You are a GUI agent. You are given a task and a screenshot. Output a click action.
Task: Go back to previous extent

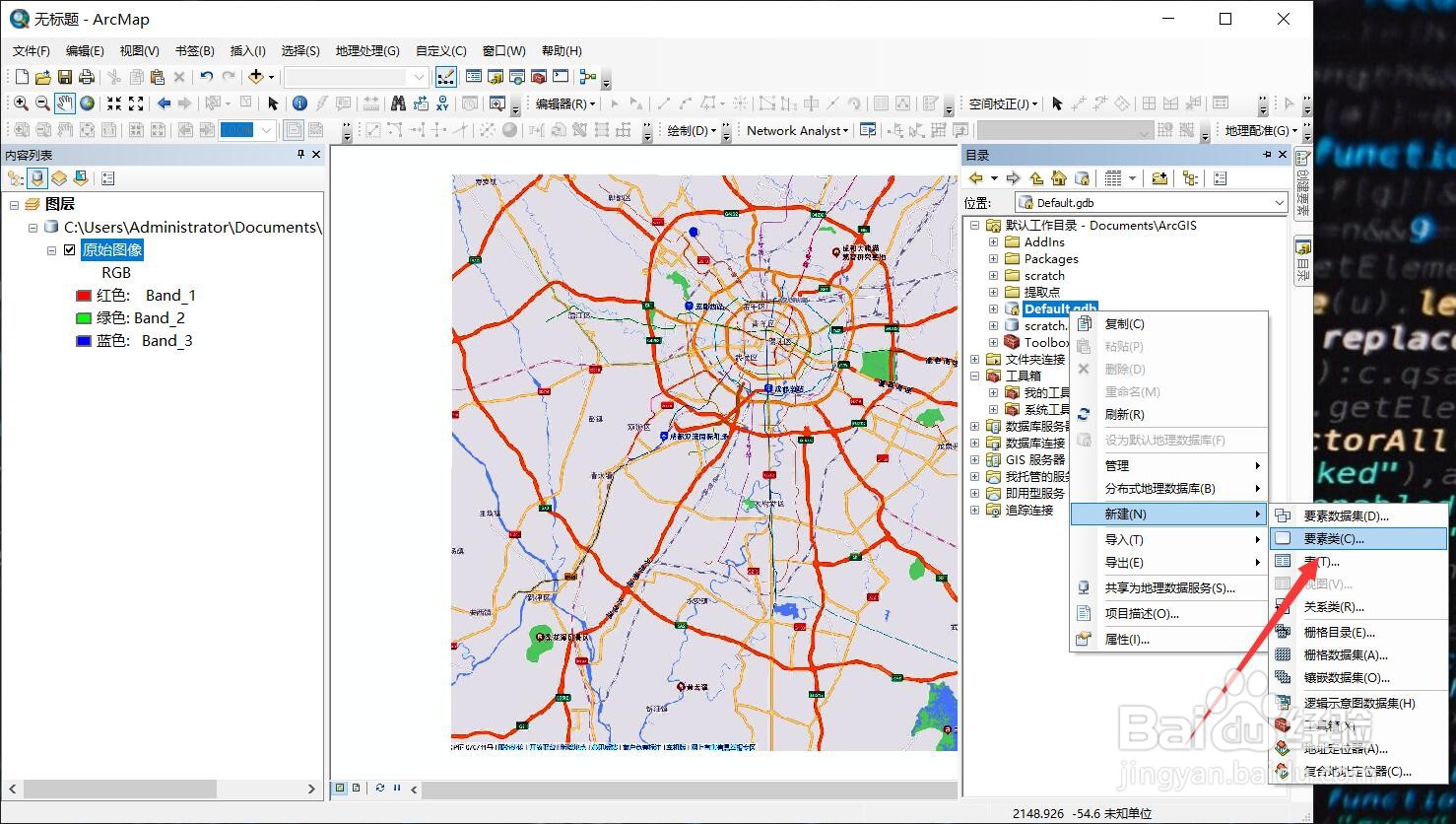pyautogui.click(x=164, y=103)
